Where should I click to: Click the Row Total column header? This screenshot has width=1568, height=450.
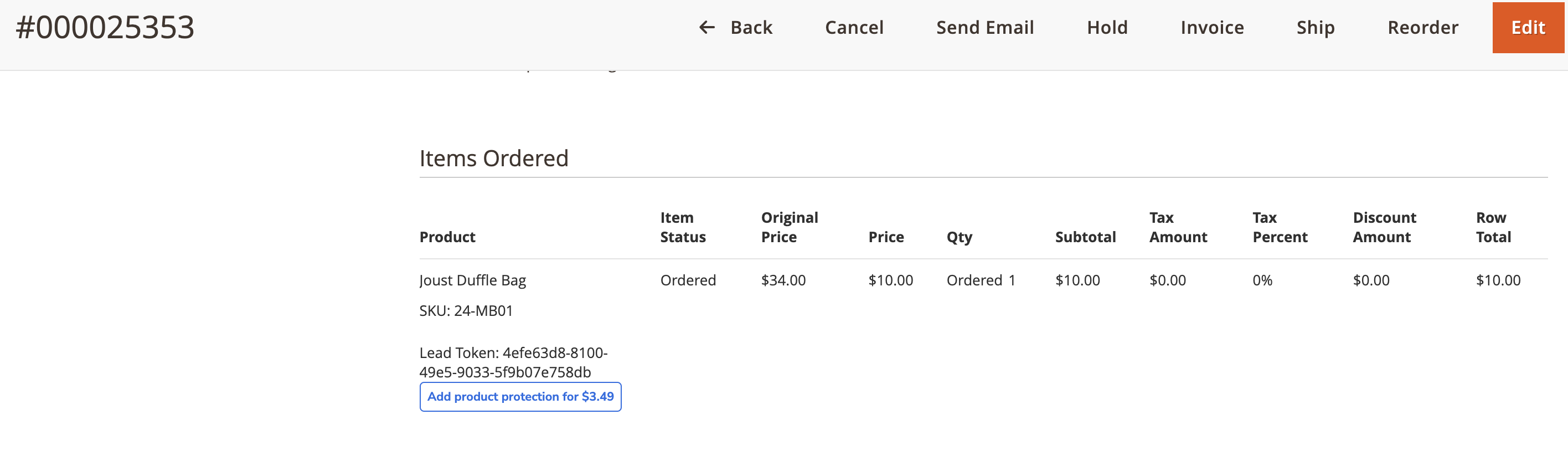pyautogui.click(x=1493, y=227)
